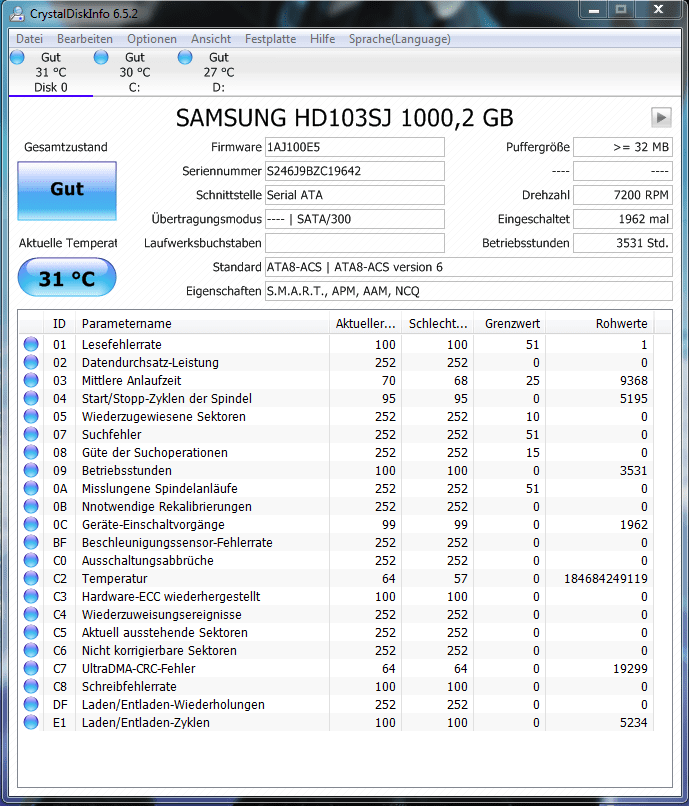Click status icon for Laden/Entladen-Wiederholungen row
This screenshot has width=689, height=806.
click(31, 704)
